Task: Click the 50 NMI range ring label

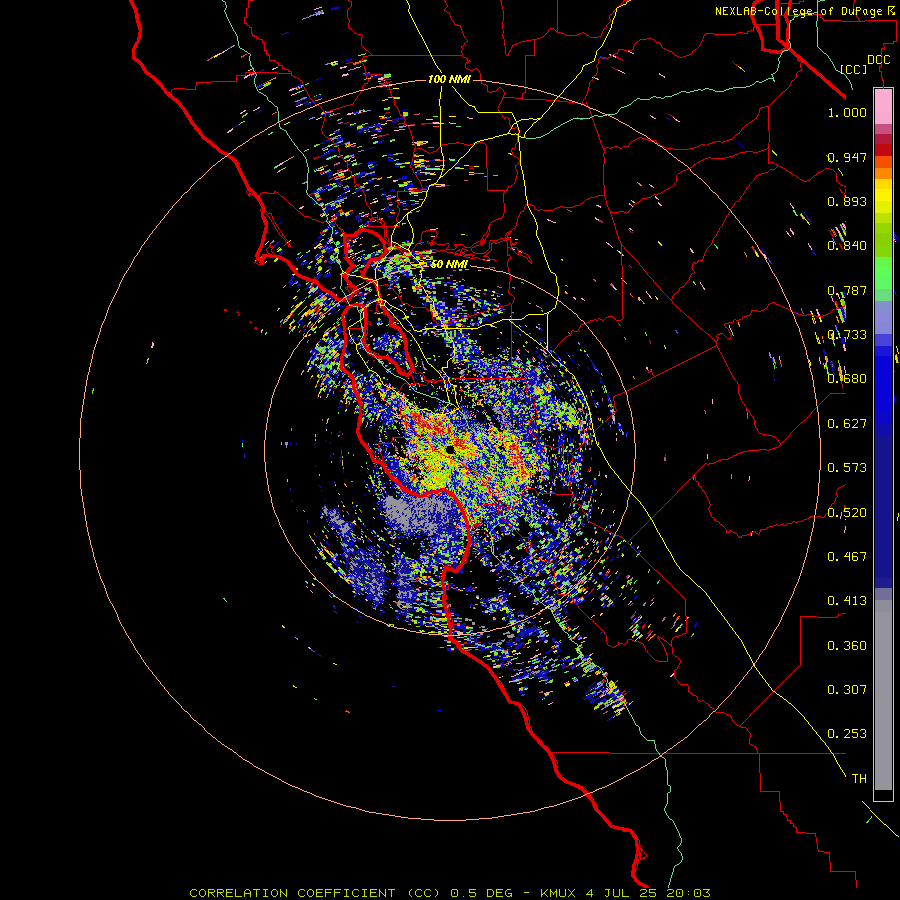Action: point(449,264)
